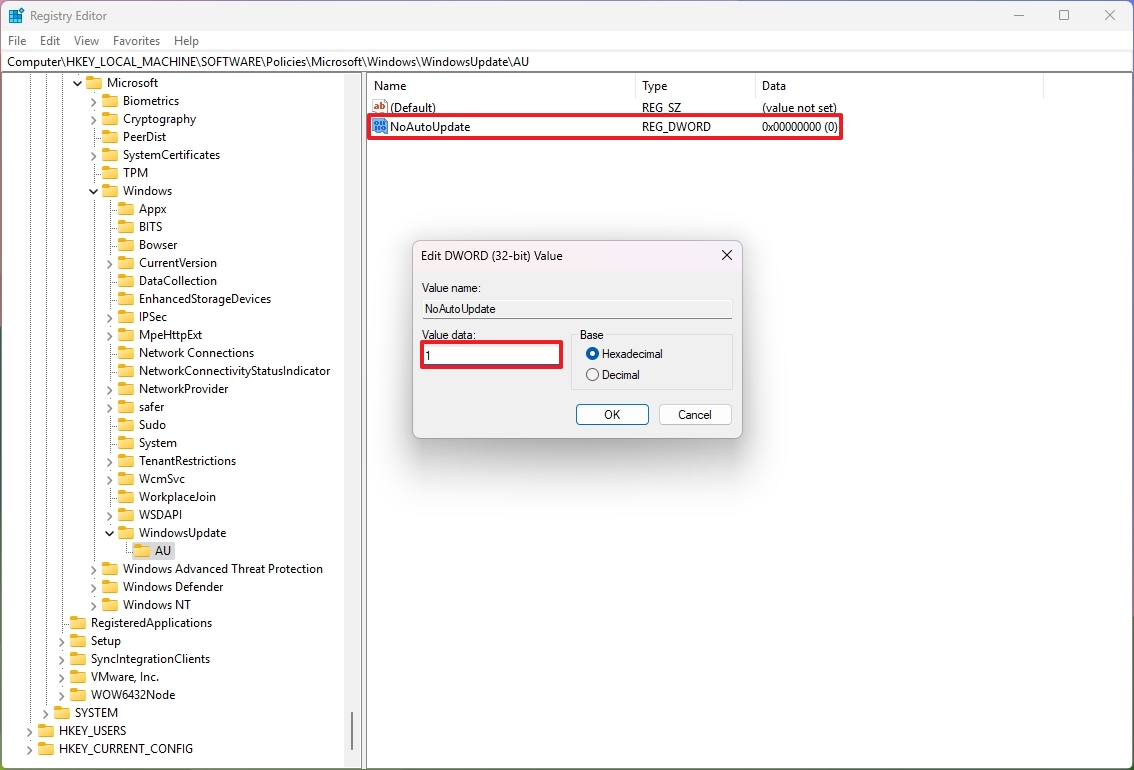Viewport: 1134px width, 770px height.
Task: Click the TPM folder icon
Action: tap(110, 172)
